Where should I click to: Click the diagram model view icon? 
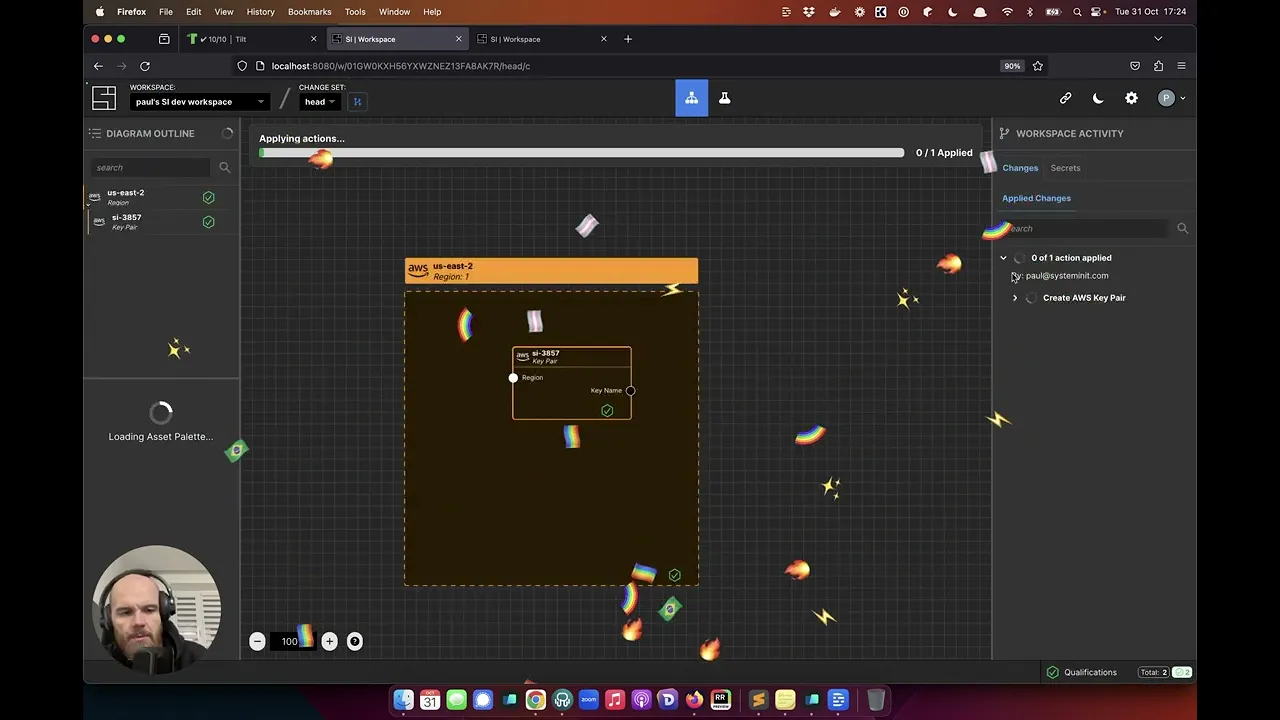click(691, 98)
